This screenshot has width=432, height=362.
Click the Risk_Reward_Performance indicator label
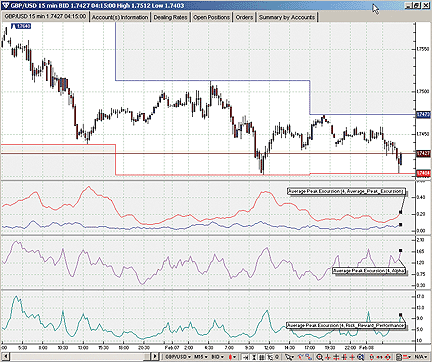tap(346, 325)
